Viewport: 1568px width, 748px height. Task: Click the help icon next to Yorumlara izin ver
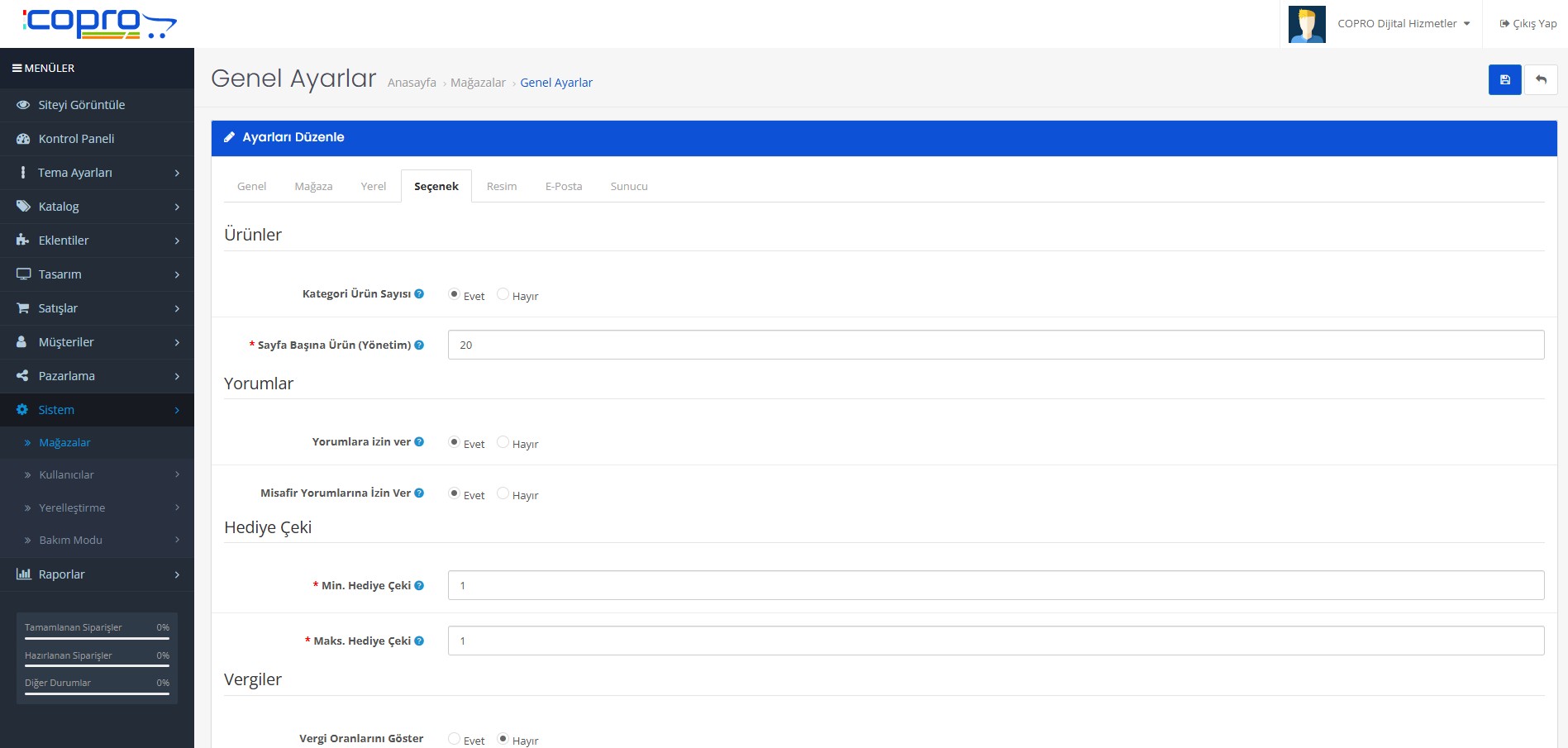coord(419,441)
